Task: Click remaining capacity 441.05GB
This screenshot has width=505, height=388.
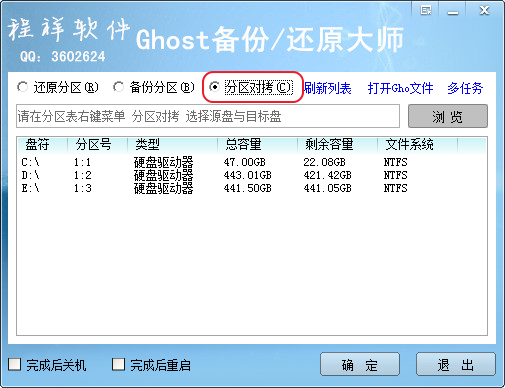Action: [327, 188]
